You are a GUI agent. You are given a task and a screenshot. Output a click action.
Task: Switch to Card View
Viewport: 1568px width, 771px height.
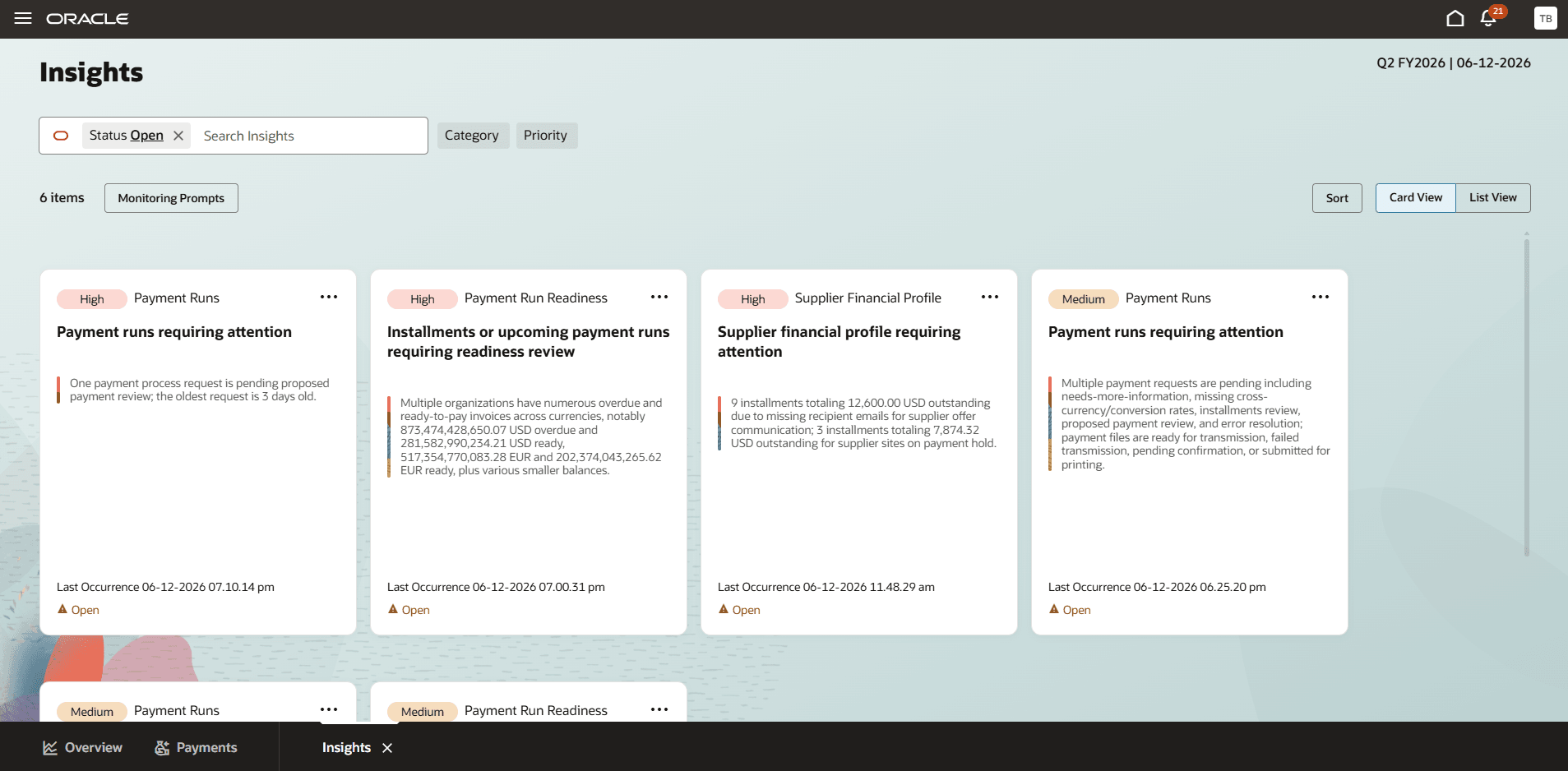click(1416, 198)
